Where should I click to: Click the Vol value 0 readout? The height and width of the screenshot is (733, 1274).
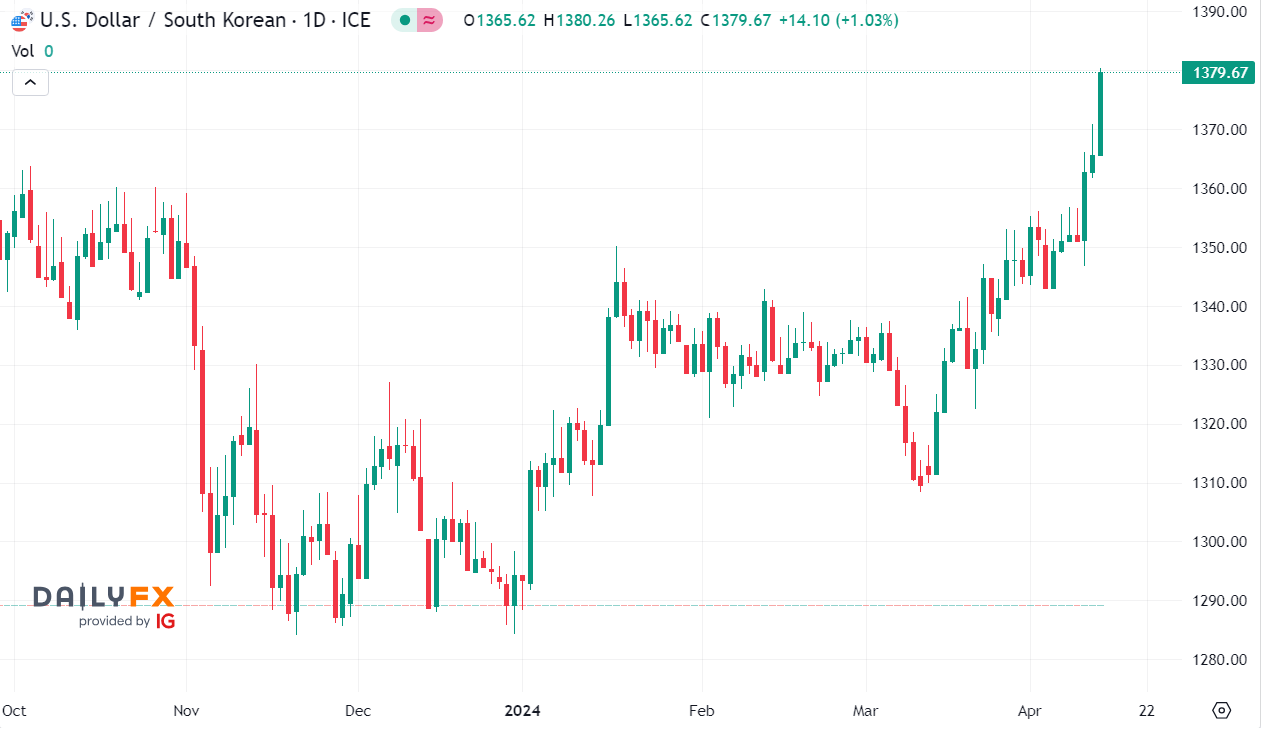coord(49,51)
